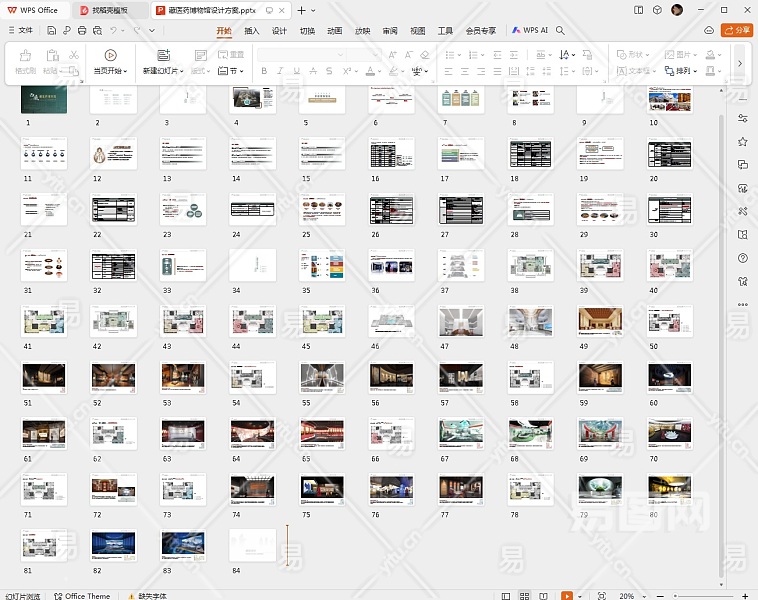The image size is (758, 600).
Task: Expand the ribbon using the right chevron arrow
Action: pos(740,63)
